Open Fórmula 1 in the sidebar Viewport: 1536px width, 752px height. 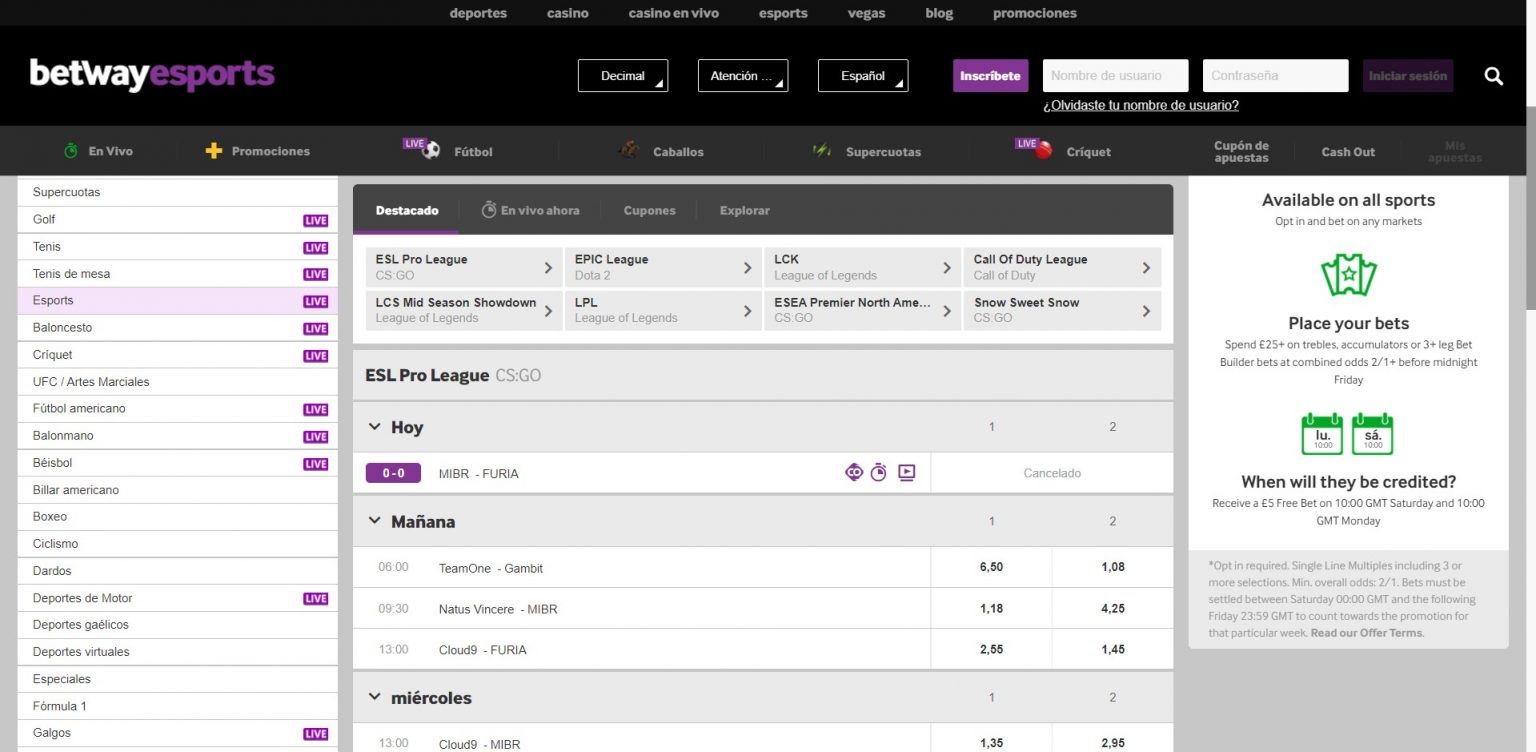178,706
